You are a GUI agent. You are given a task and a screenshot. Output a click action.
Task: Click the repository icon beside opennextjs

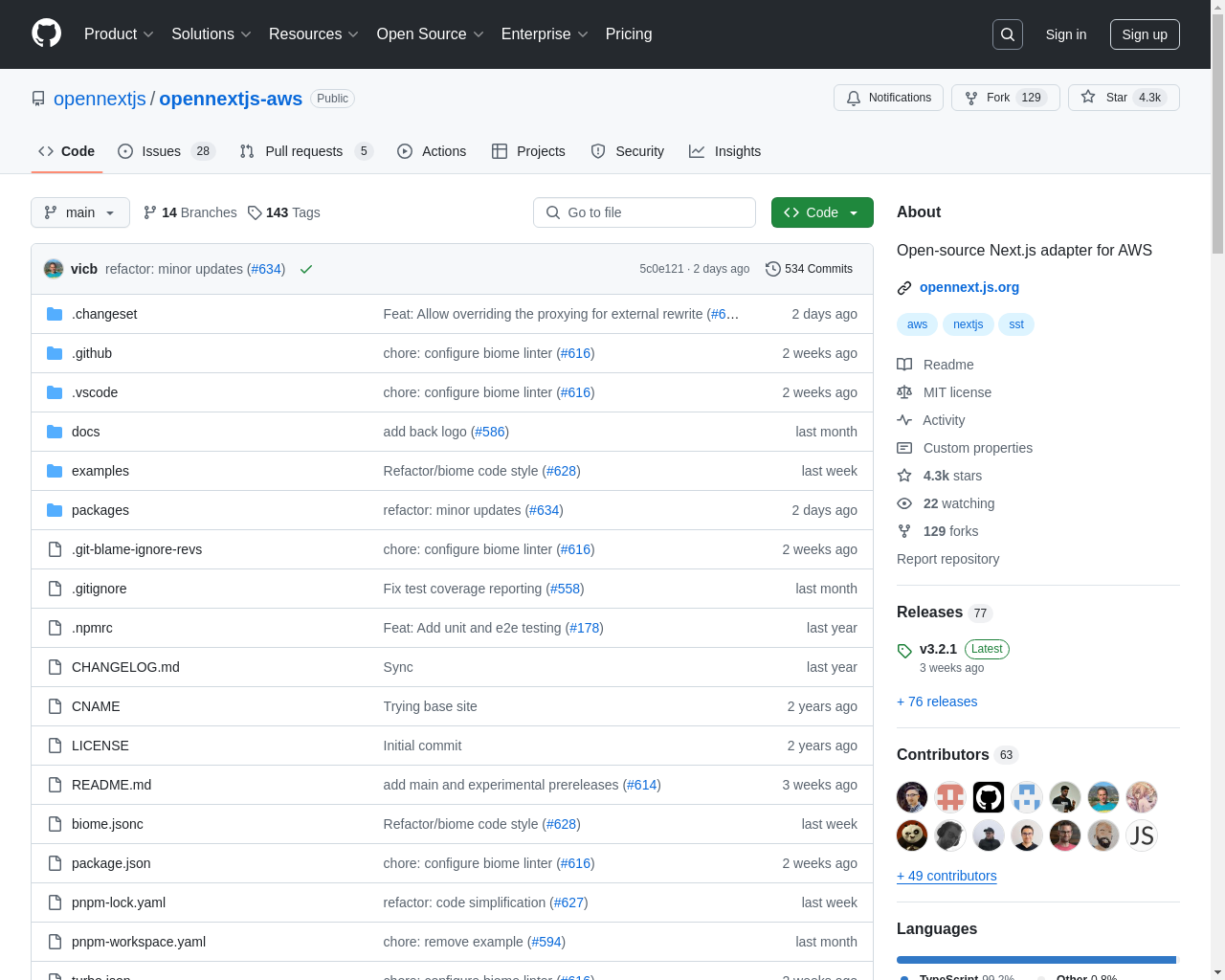click(x=38, y=99)
